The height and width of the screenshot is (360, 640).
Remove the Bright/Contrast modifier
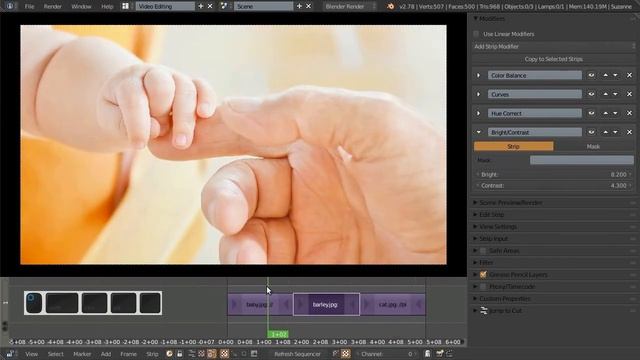pyautogui.click(x=629, y=132)
